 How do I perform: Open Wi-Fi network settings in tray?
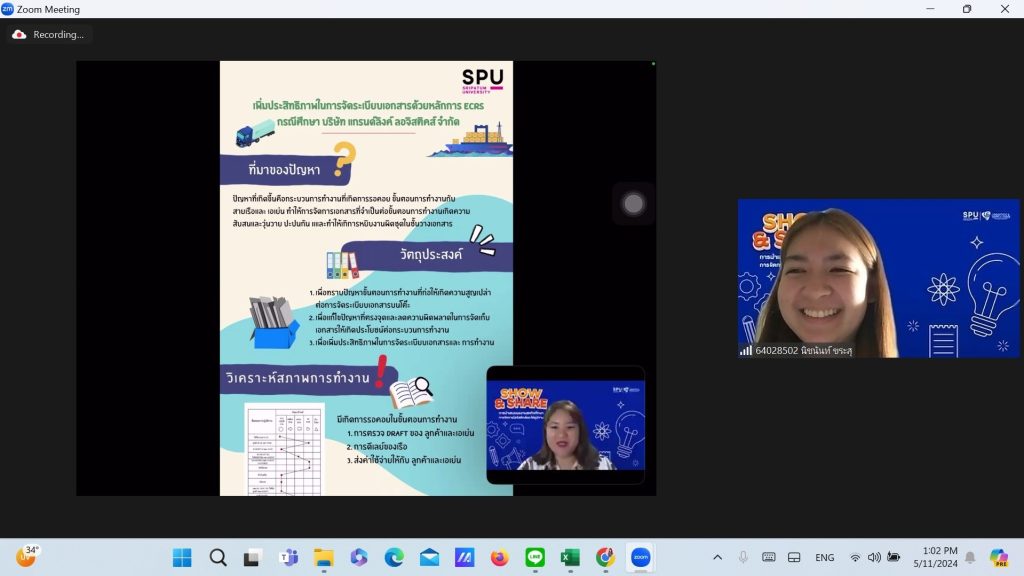(x=855, y=558)
